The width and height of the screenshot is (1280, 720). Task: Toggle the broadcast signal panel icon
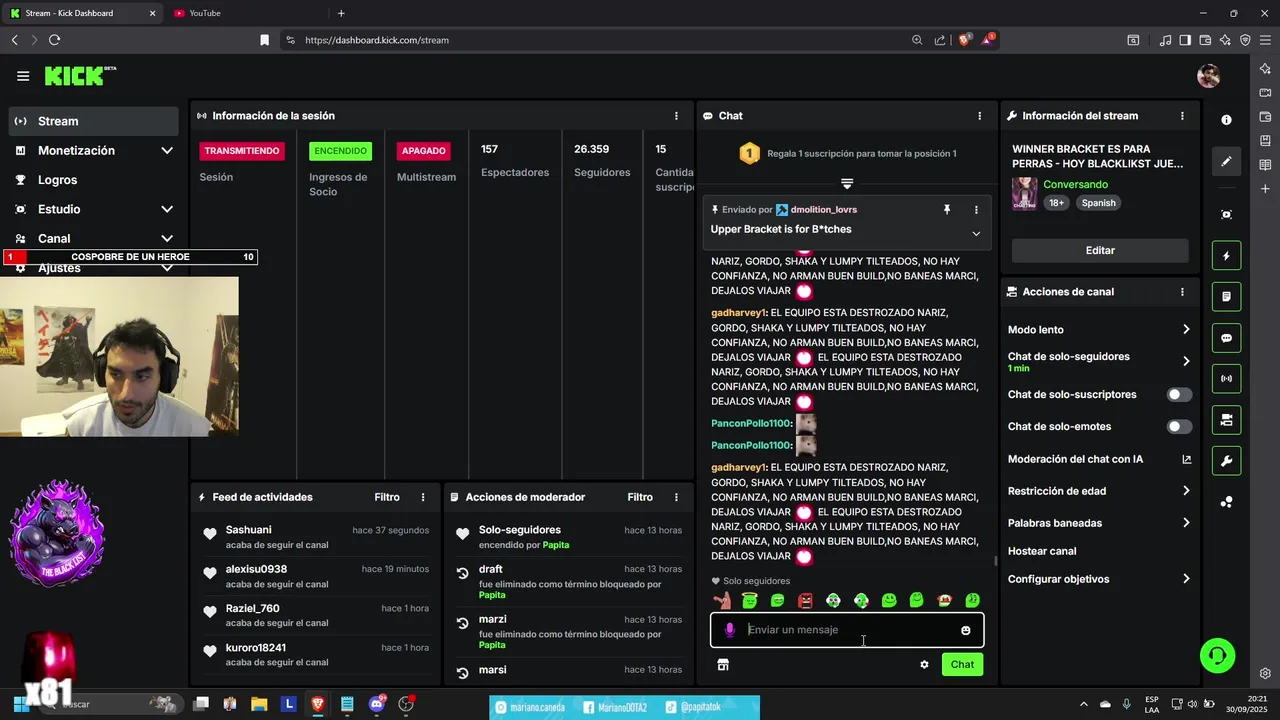[1227, 379]
